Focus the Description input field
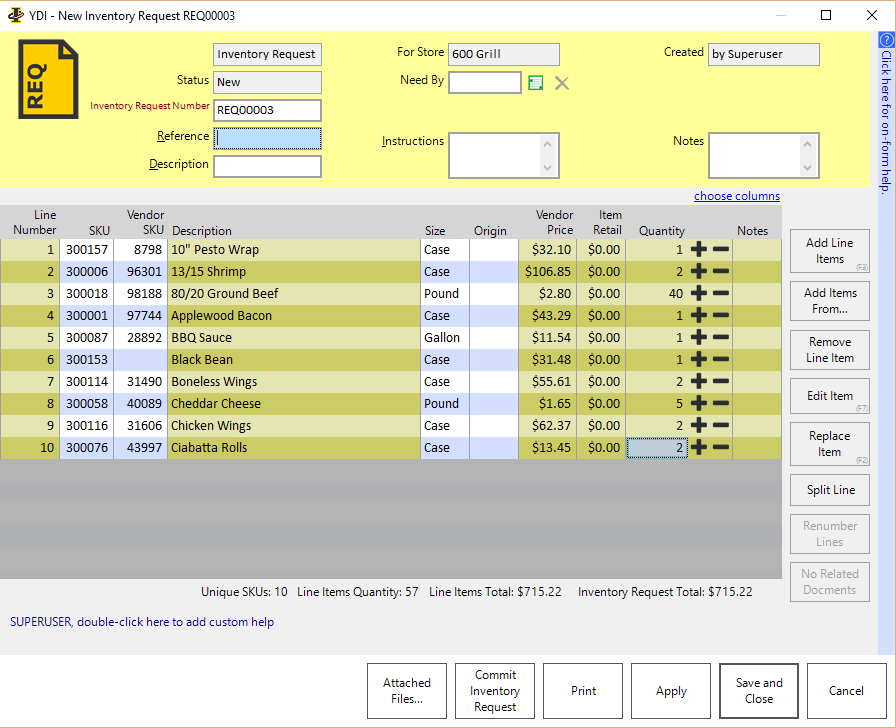The height and width of the screenshot is (728, 896). [268, 166]
